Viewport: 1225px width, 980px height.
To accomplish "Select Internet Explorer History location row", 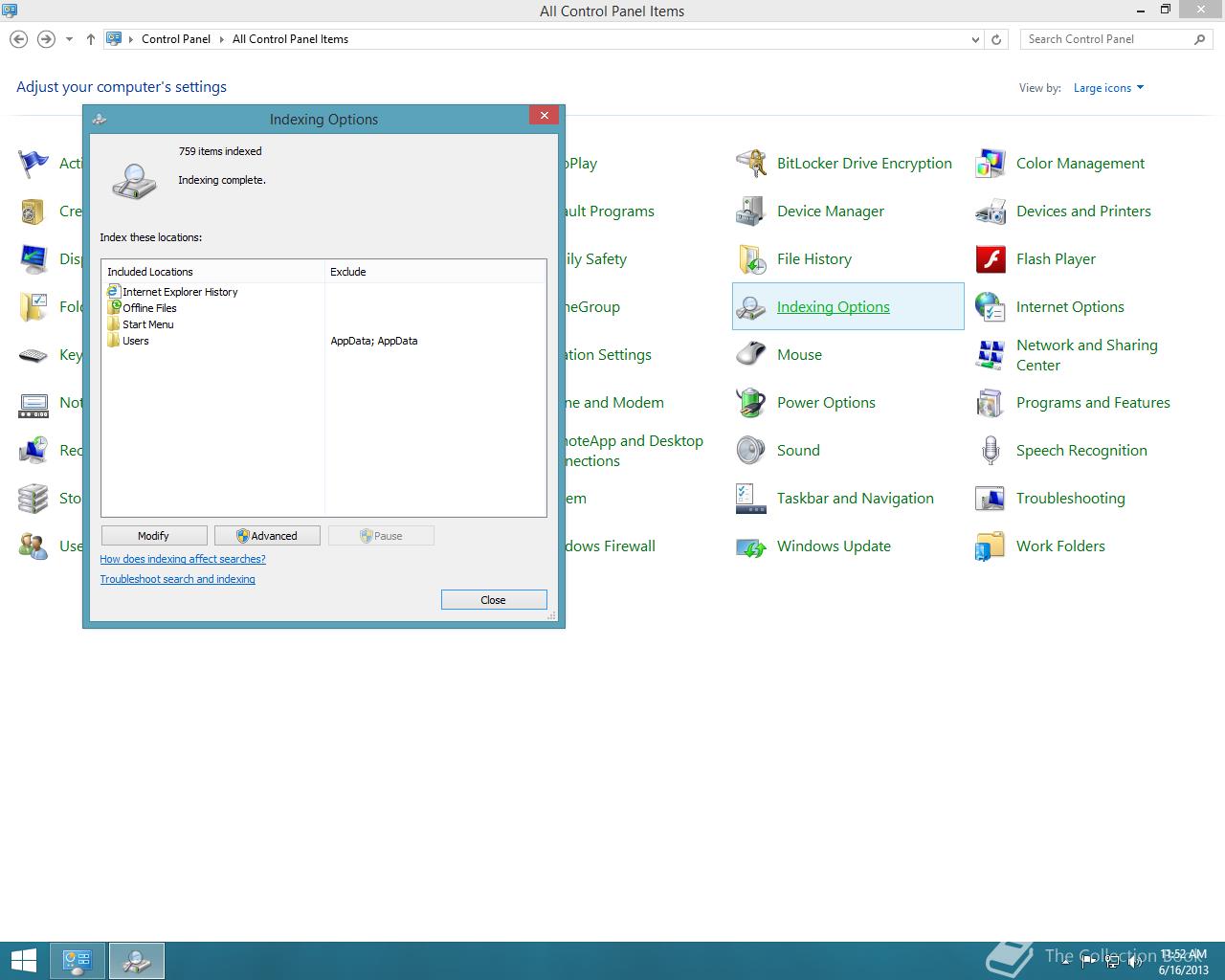I will pyautogui.click(x=323, y=292).
